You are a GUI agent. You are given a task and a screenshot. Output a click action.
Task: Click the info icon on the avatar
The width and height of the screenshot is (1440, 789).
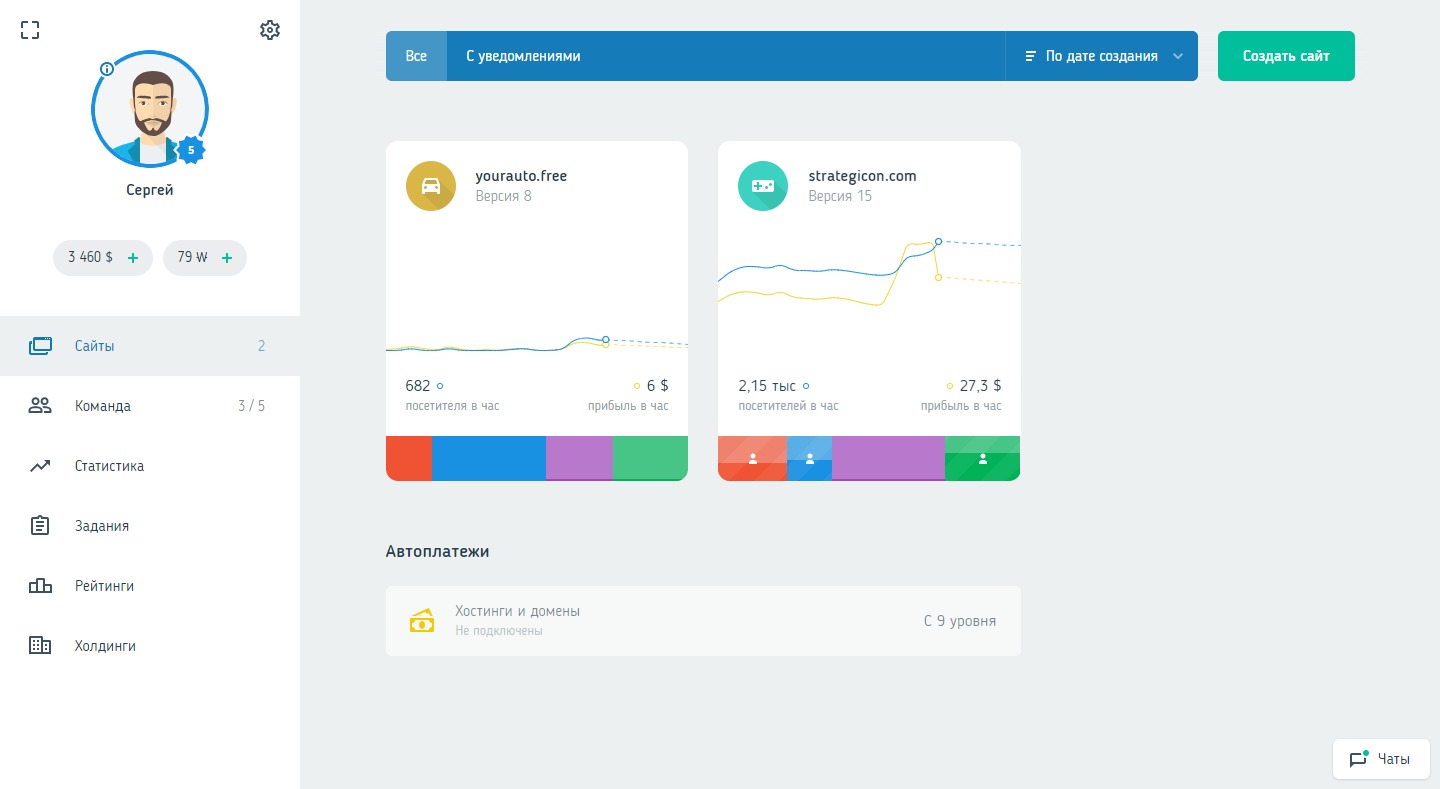[x=107, y=69]
